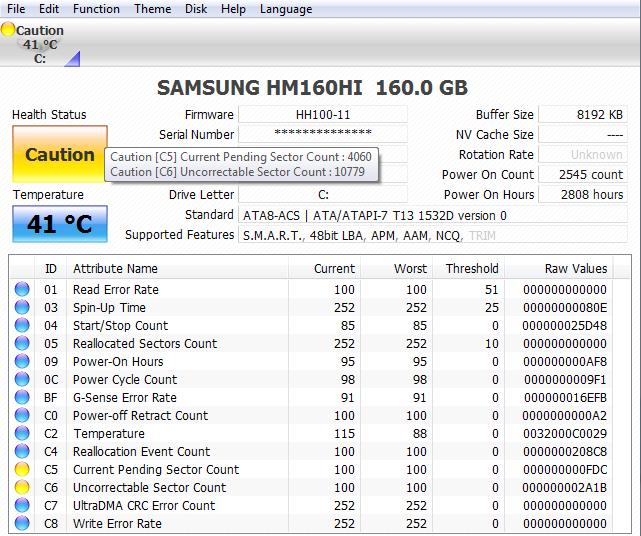Viewport: 641px width, 536px height.
Task: Open the Edit menu
Action: (49, 9)
